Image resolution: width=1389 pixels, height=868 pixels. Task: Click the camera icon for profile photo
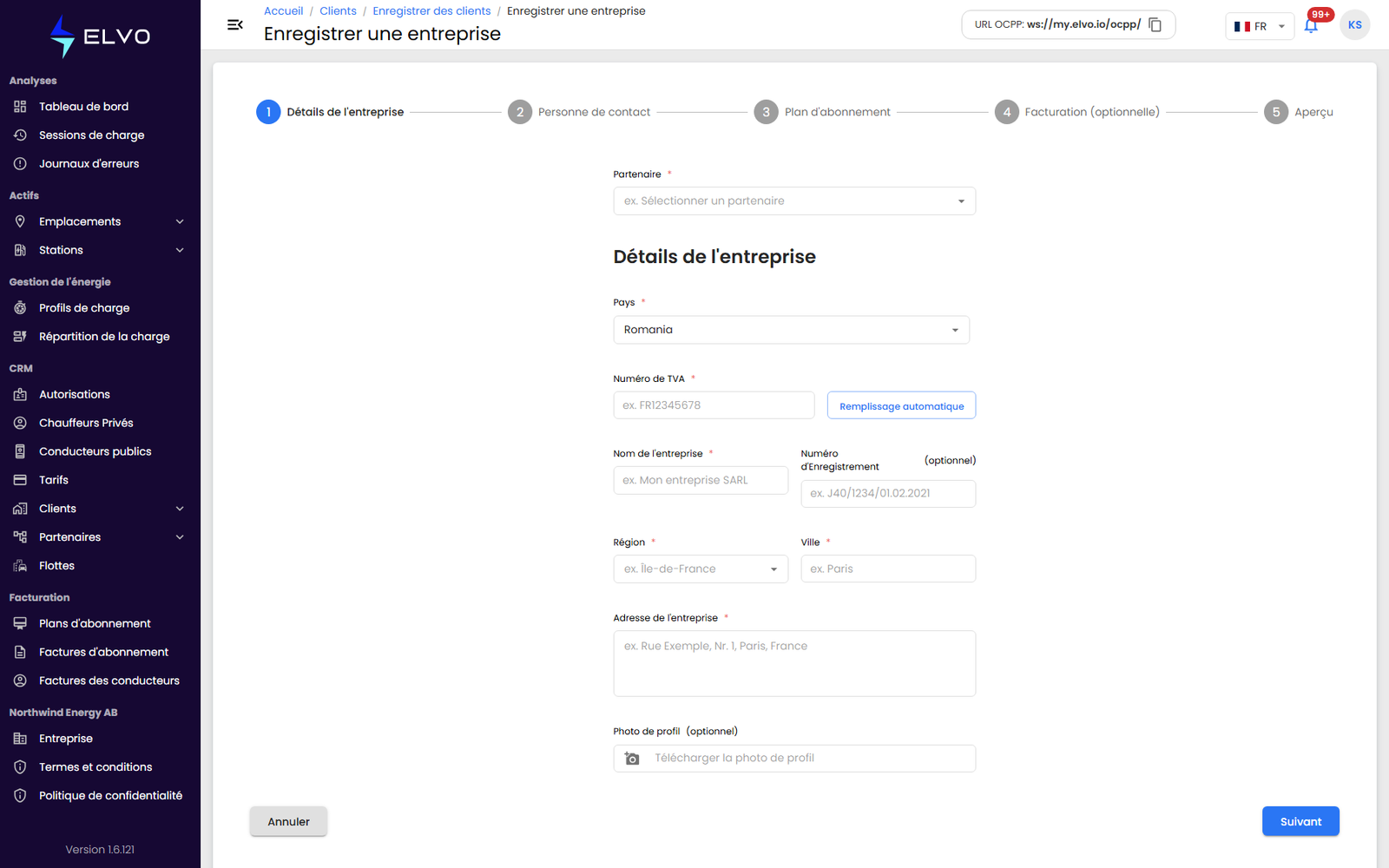(x=632, y=759)
